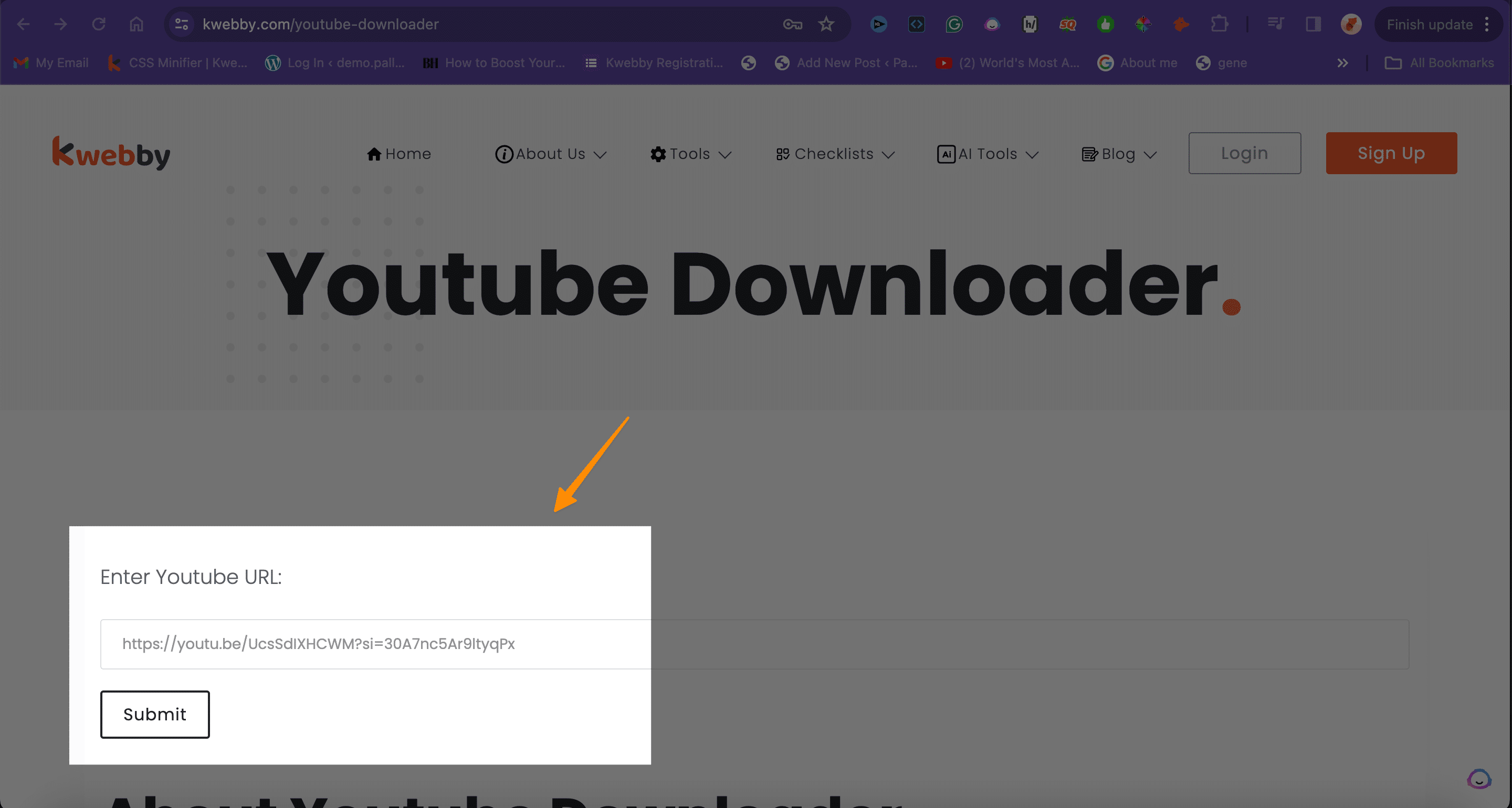Viewport: 1512px width, 808px height.
Task: Open the browser home page icon
Action: point(136,24)
